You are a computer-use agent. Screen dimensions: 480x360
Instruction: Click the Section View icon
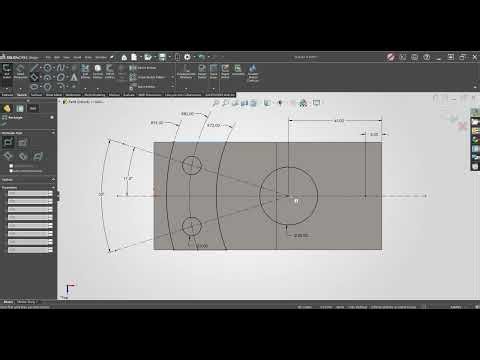[x=244, y=103]
